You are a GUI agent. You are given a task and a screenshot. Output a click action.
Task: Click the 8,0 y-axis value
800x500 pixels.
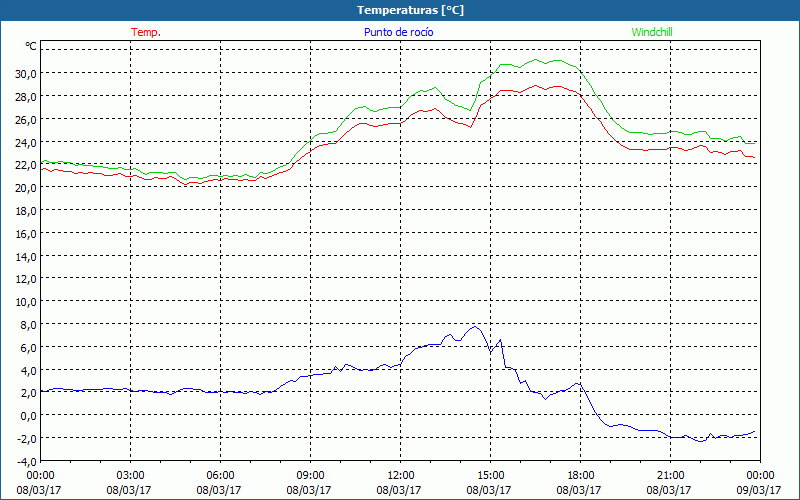click(28, 324)
